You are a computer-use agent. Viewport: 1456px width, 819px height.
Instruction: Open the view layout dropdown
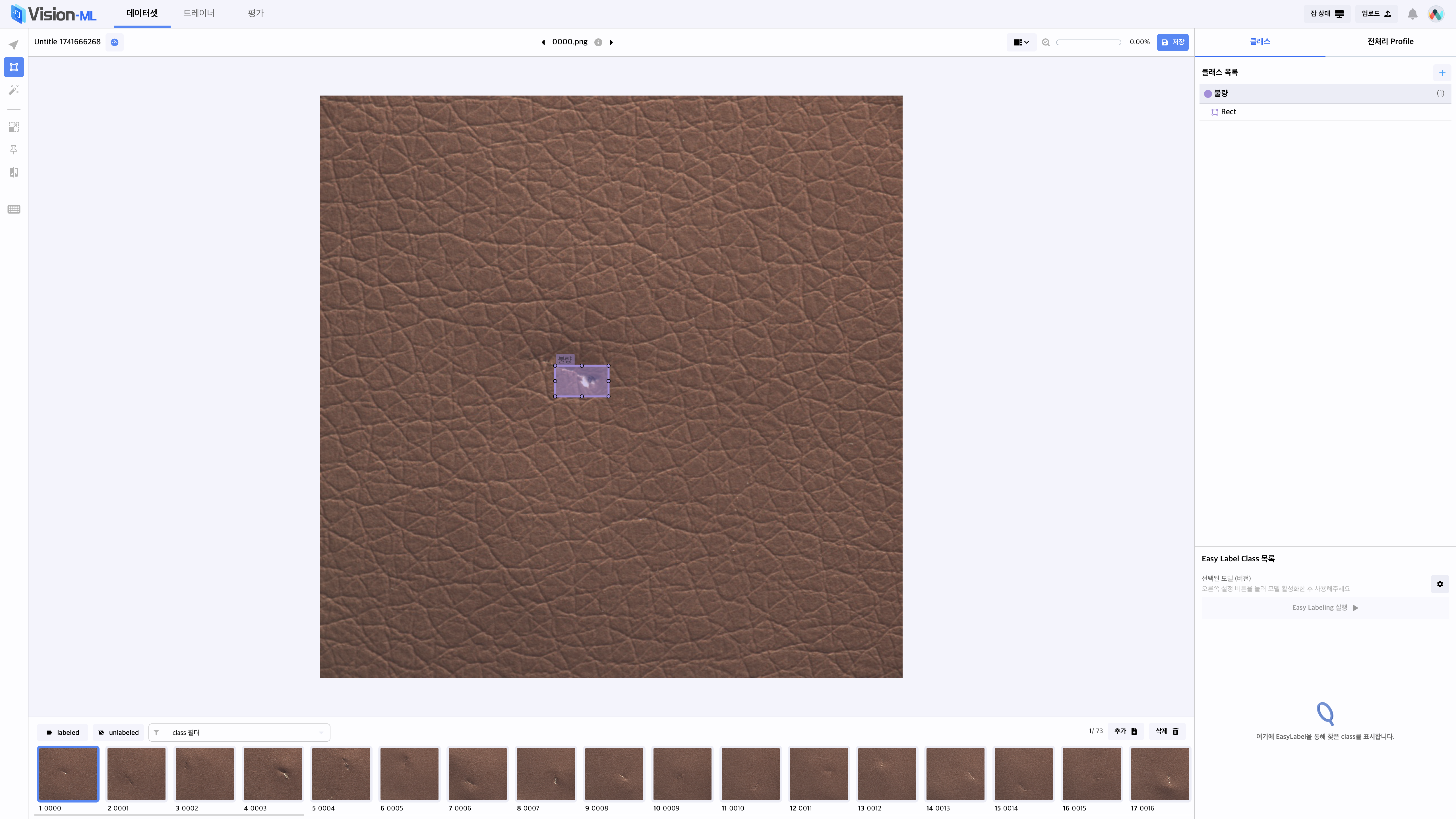tap(1021, 42)
